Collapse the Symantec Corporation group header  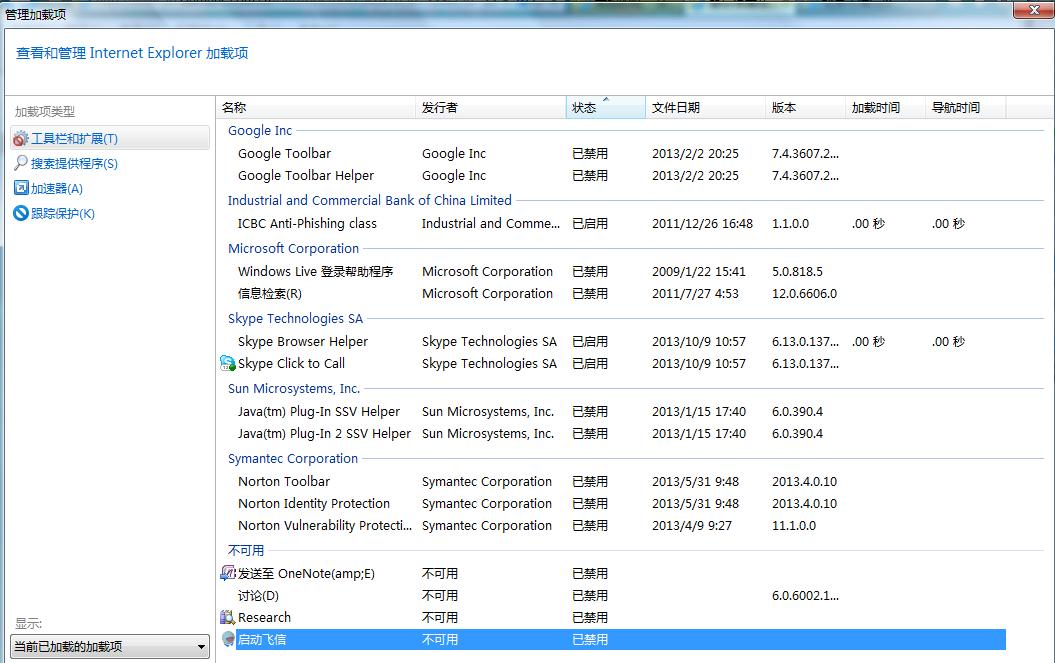293,458
